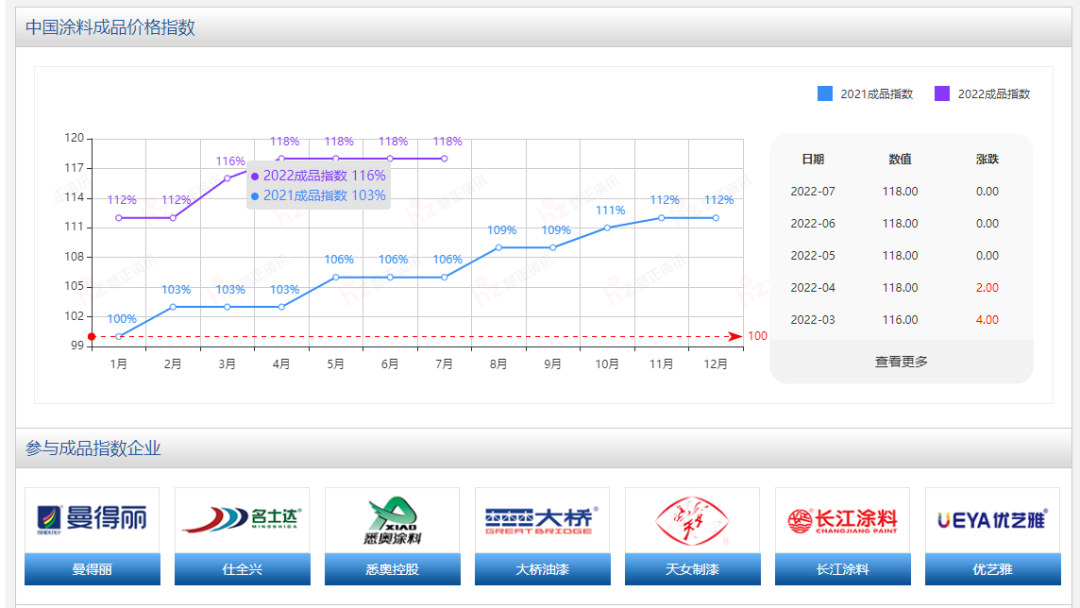The image size is (1080, 608).
Task: Select the 2022-07 table row
Action: tap(900, 192)
